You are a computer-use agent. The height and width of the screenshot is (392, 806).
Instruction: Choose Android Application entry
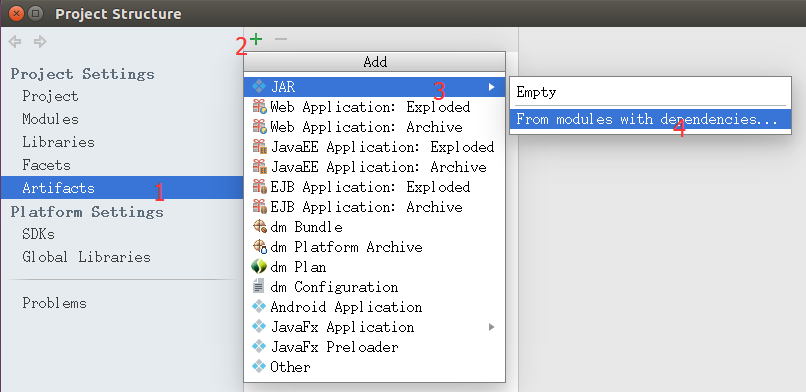pos(374,307)
